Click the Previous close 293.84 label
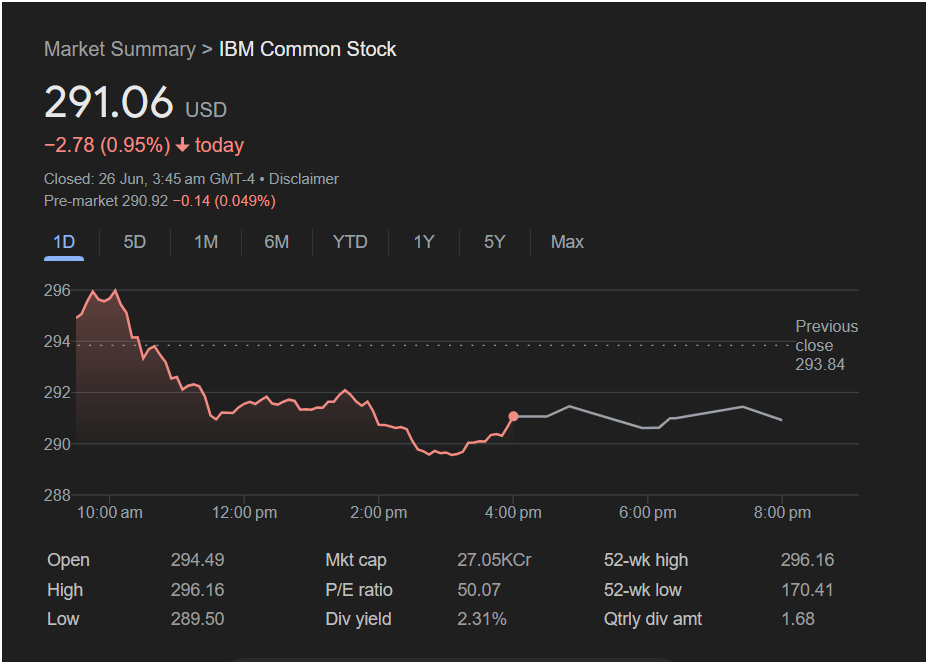Image resolution: width=928 pixels, height=664 pixels. point(826,345)
